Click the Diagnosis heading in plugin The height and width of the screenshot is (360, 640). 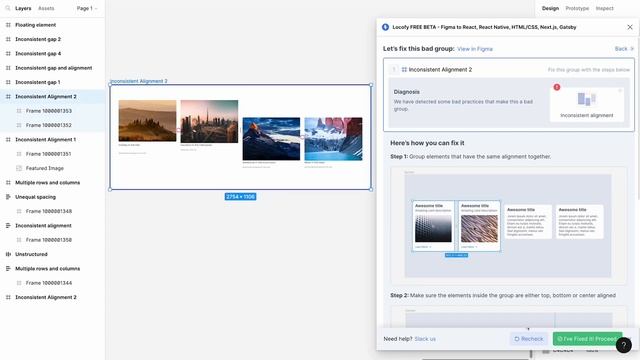(407, 92)
